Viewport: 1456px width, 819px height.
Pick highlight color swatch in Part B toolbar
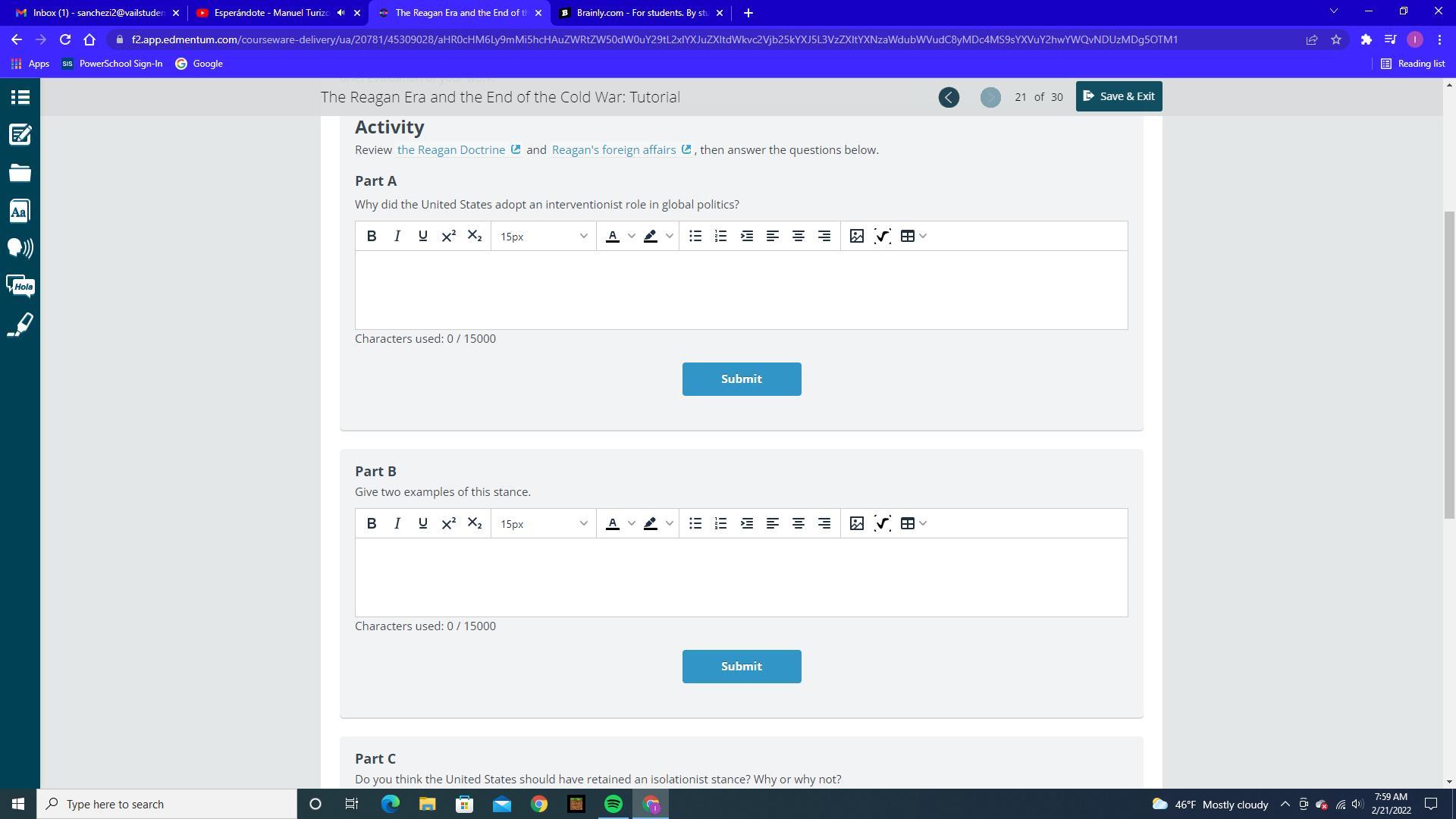[x=650, y=523]
